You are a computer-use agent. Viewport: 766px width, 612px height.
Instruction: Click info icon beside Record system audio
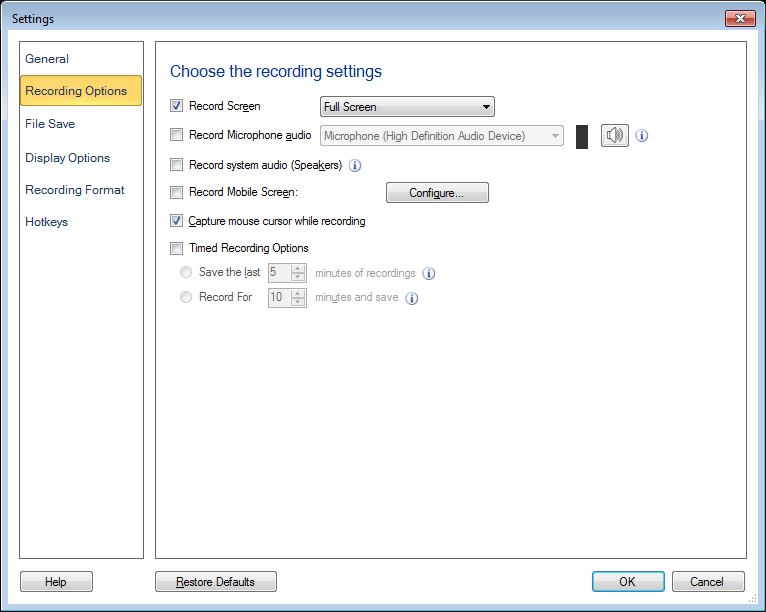tap(355, 166)
